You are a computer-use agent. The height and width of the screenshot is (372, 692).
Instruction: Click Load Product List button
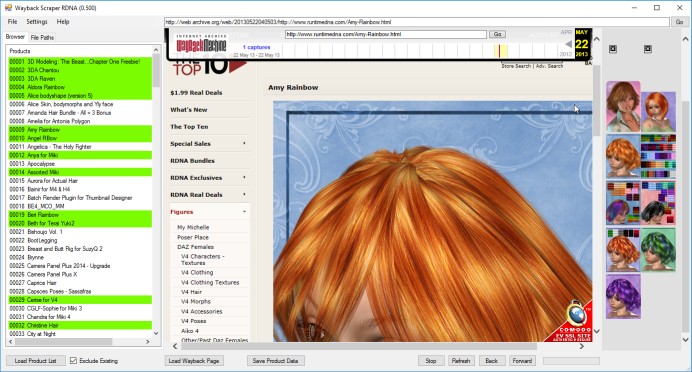coord(36,361)
